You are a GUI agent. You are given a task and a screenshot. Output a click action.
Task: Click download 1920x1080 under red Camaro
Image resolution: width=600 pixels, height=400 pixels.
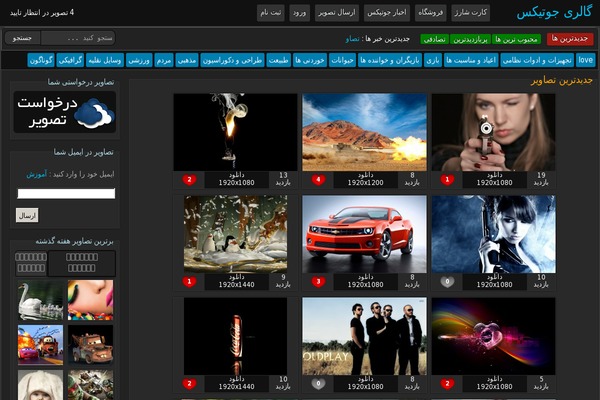(365, 281)
